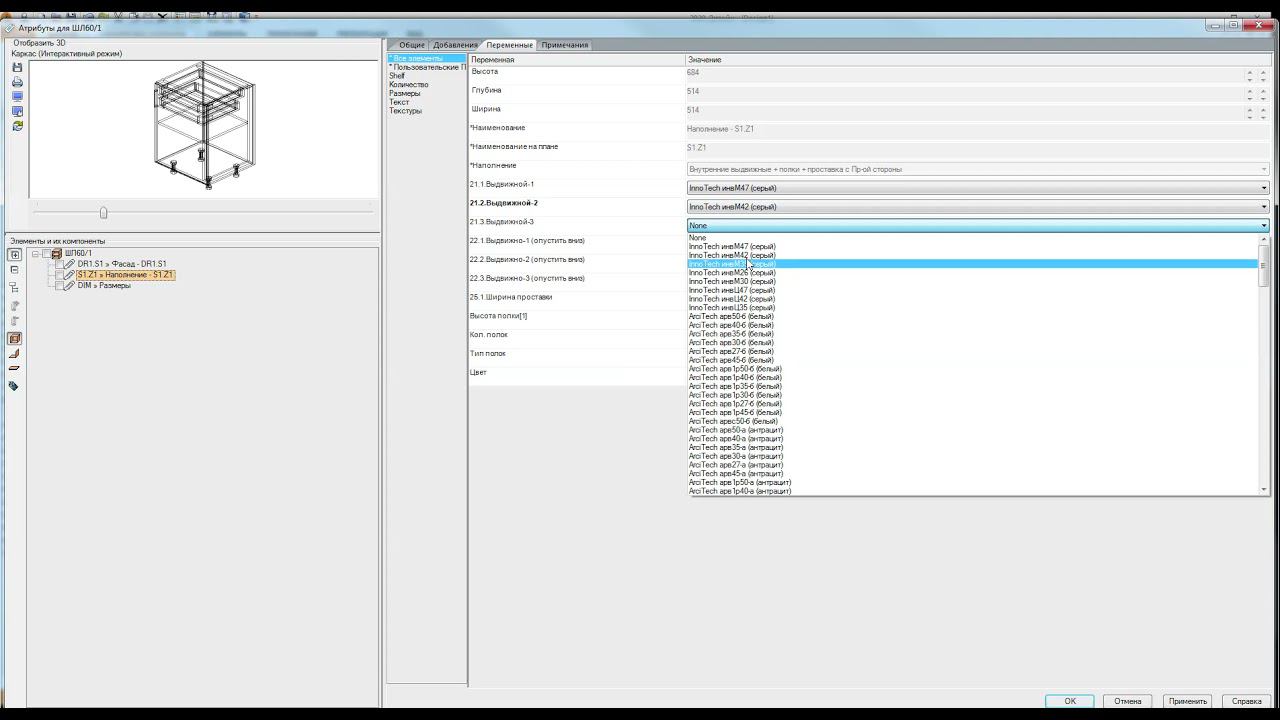Pick ArciTech арв50-б (белый) from the list

point(972,316)
